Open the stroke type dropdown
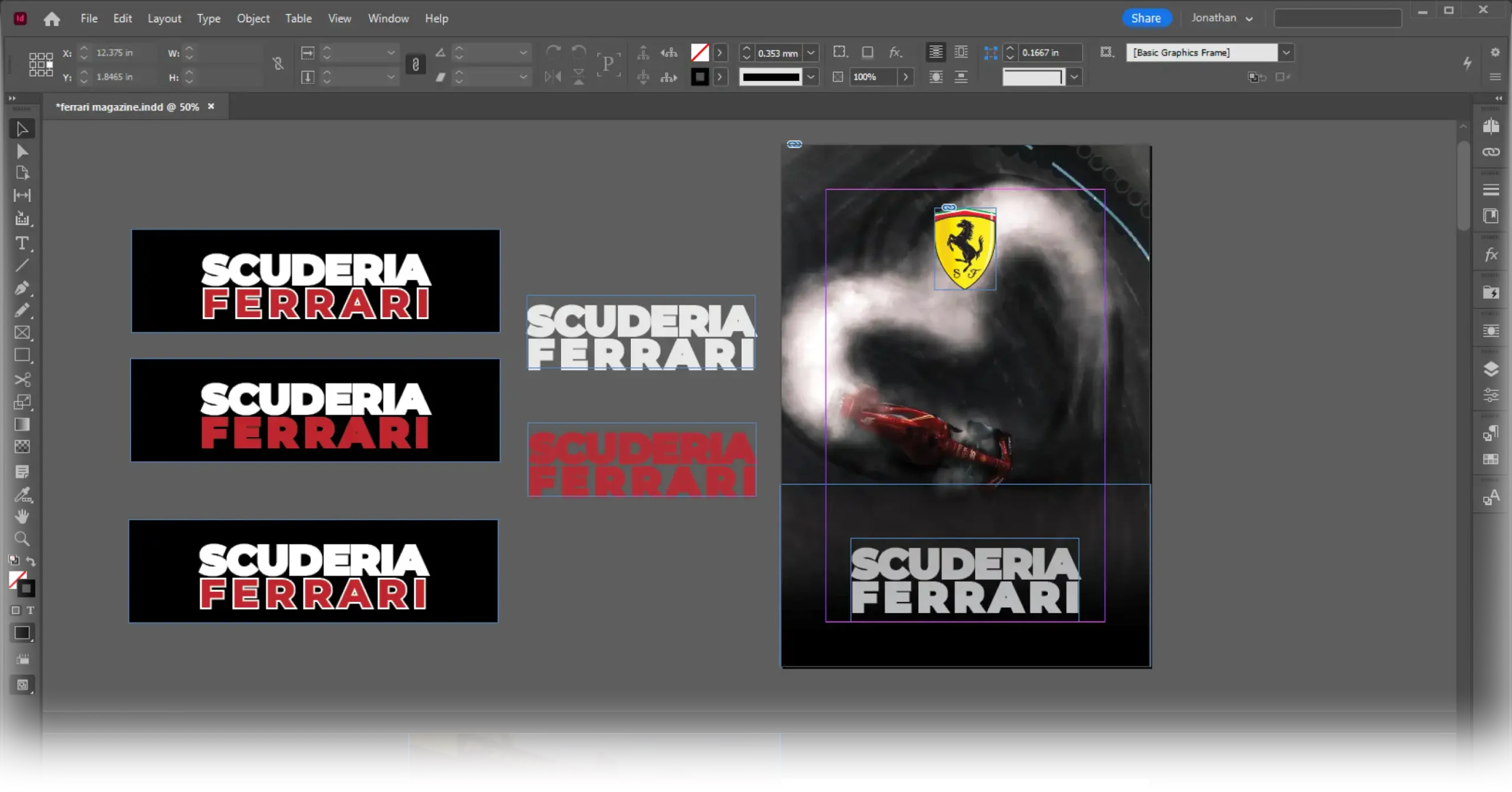This screenshot has height=792, width=1512. (811, 77)
